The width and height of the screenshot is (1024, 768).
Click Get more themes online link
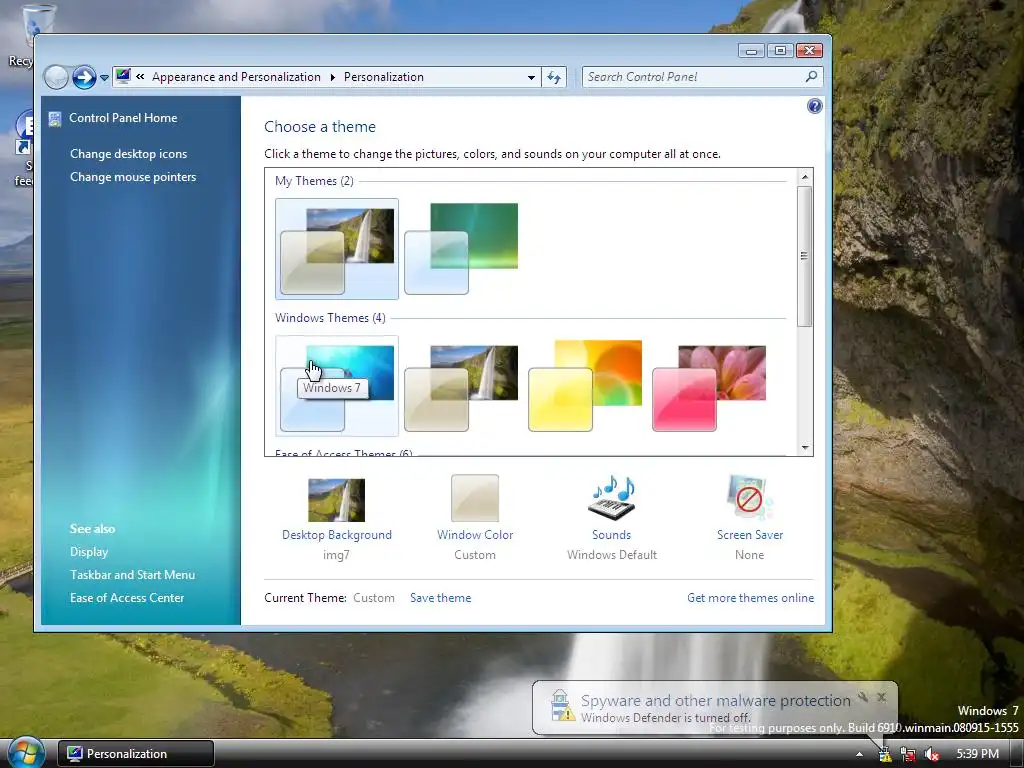750,598
